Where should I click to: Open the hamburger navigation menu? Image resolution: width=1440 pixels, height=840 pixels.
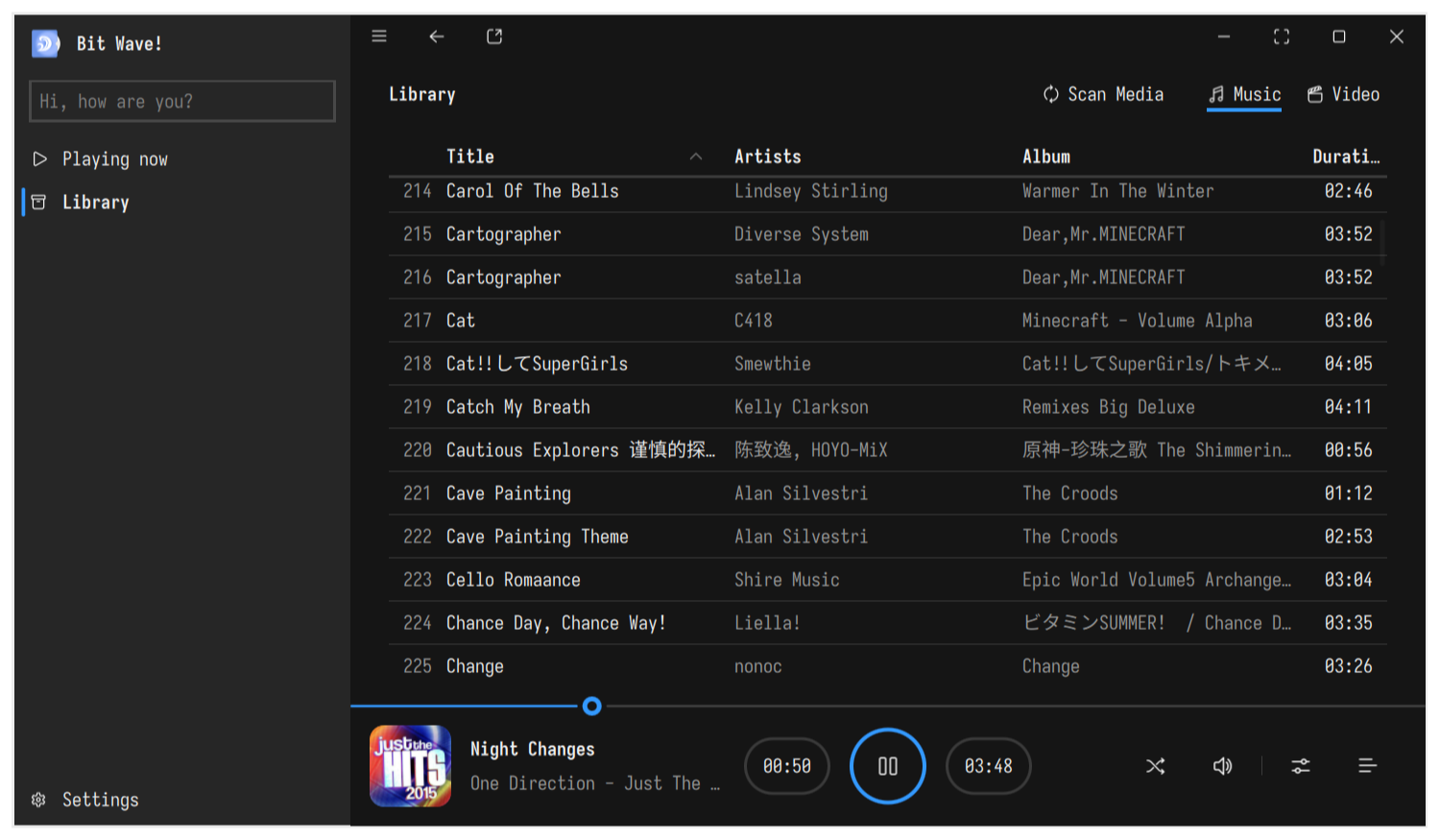point(379,36)
